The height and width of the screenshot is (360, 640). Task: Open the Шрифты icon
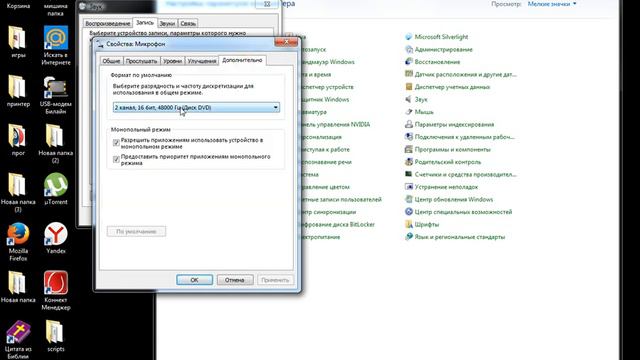[x=409, y=224]
